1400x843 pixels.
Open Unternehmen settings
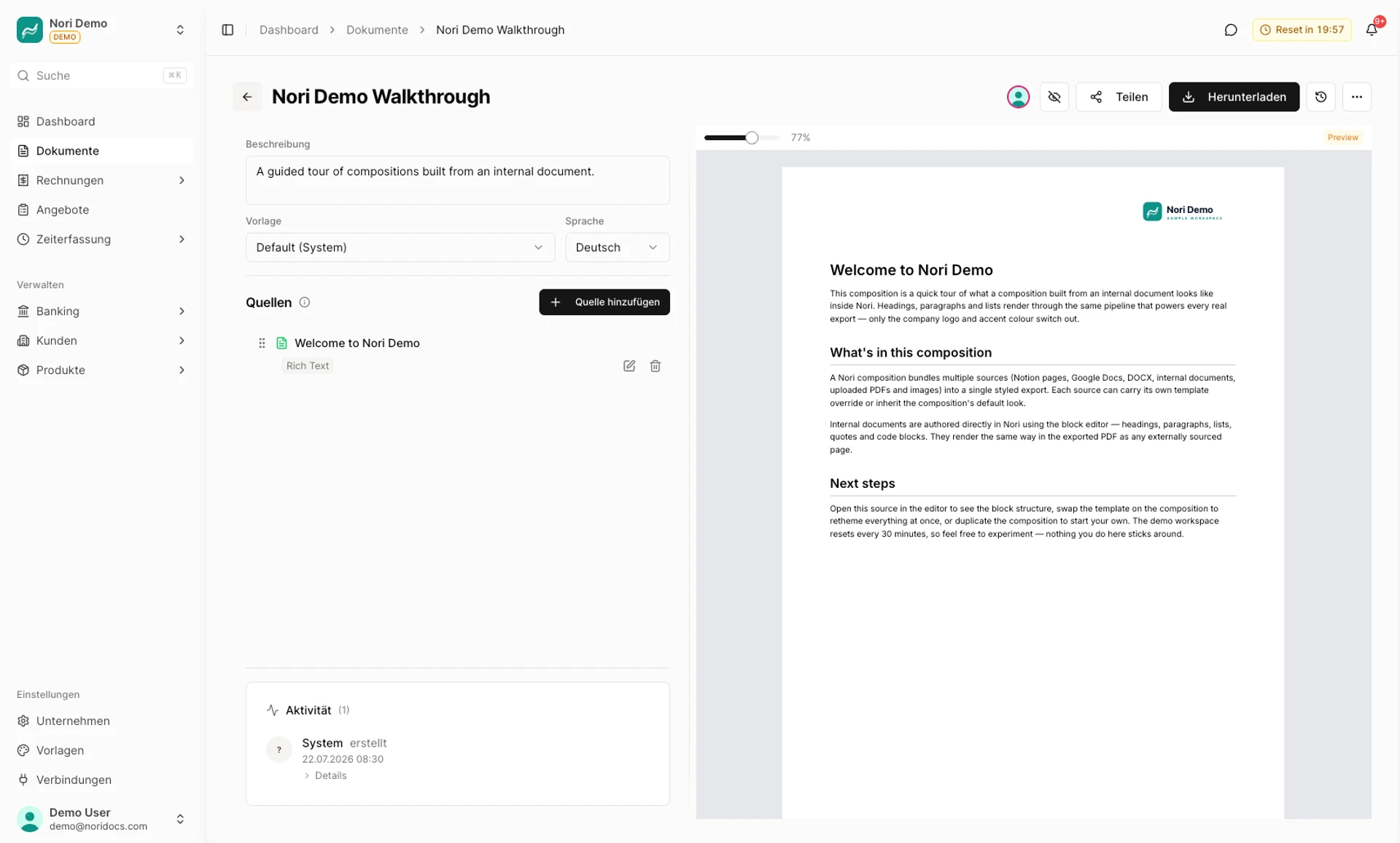click(101, 721)
